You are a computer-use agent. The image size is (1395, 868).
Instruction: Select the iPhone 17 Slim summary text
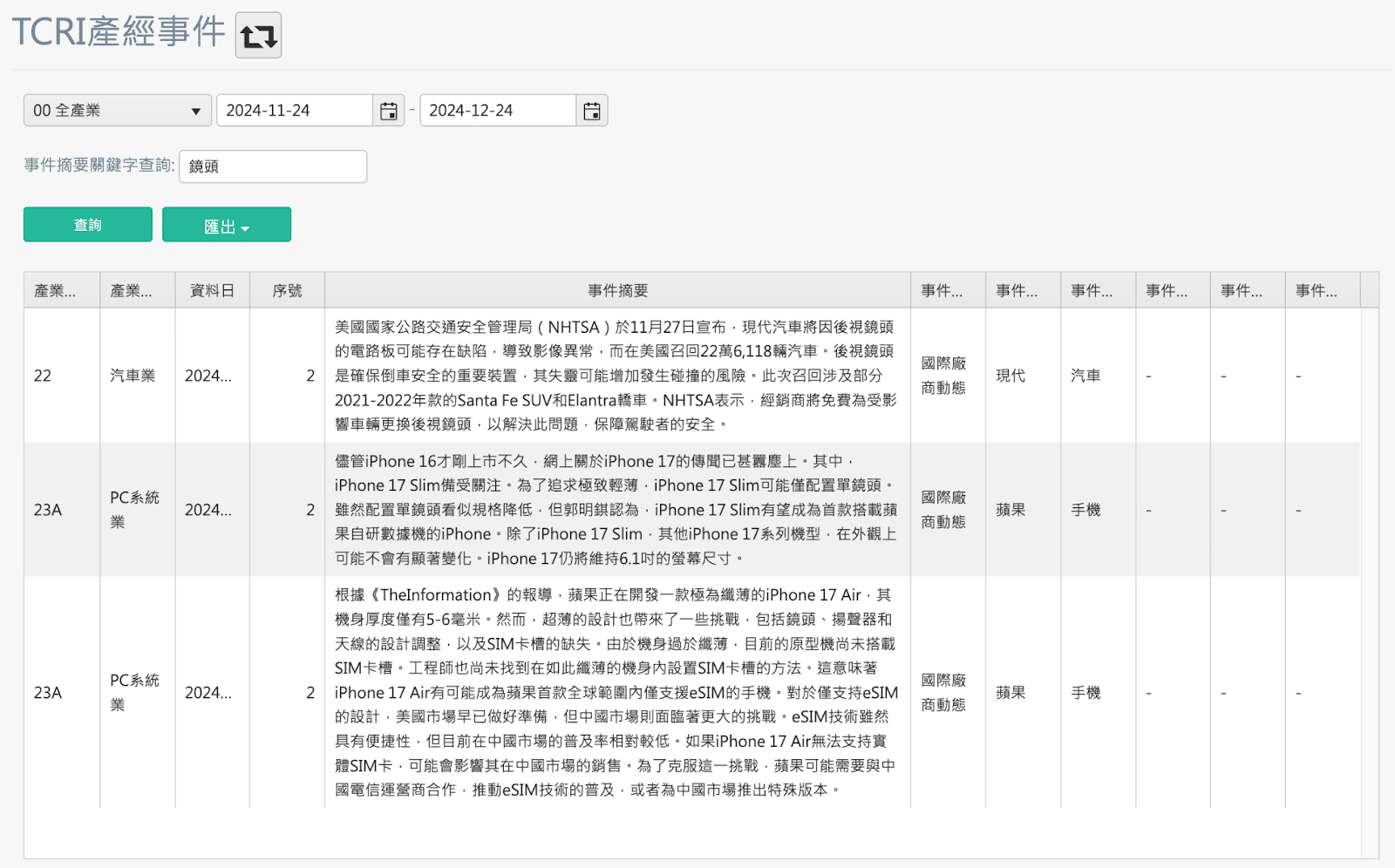(616, 510)
